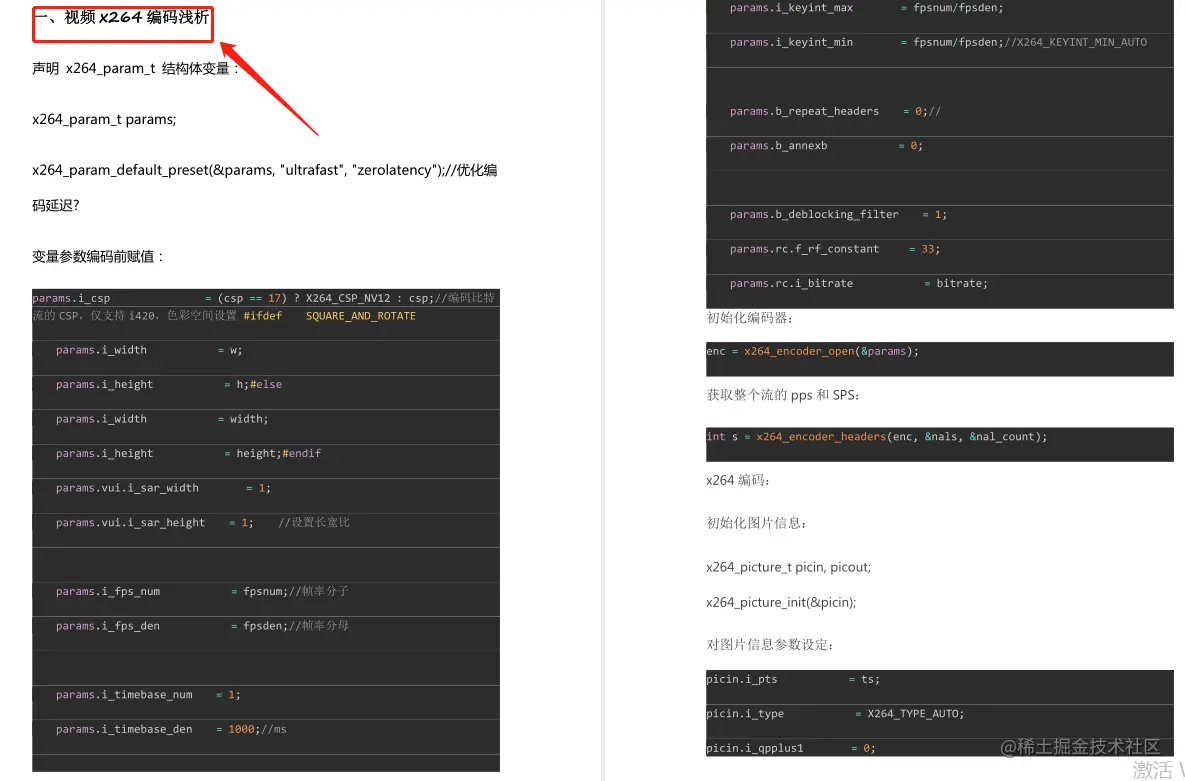This screenshot has height=781, width=1185.
Task: Click the 'x264_encoder_open(&params)' code line
Action: click(812, 351)
